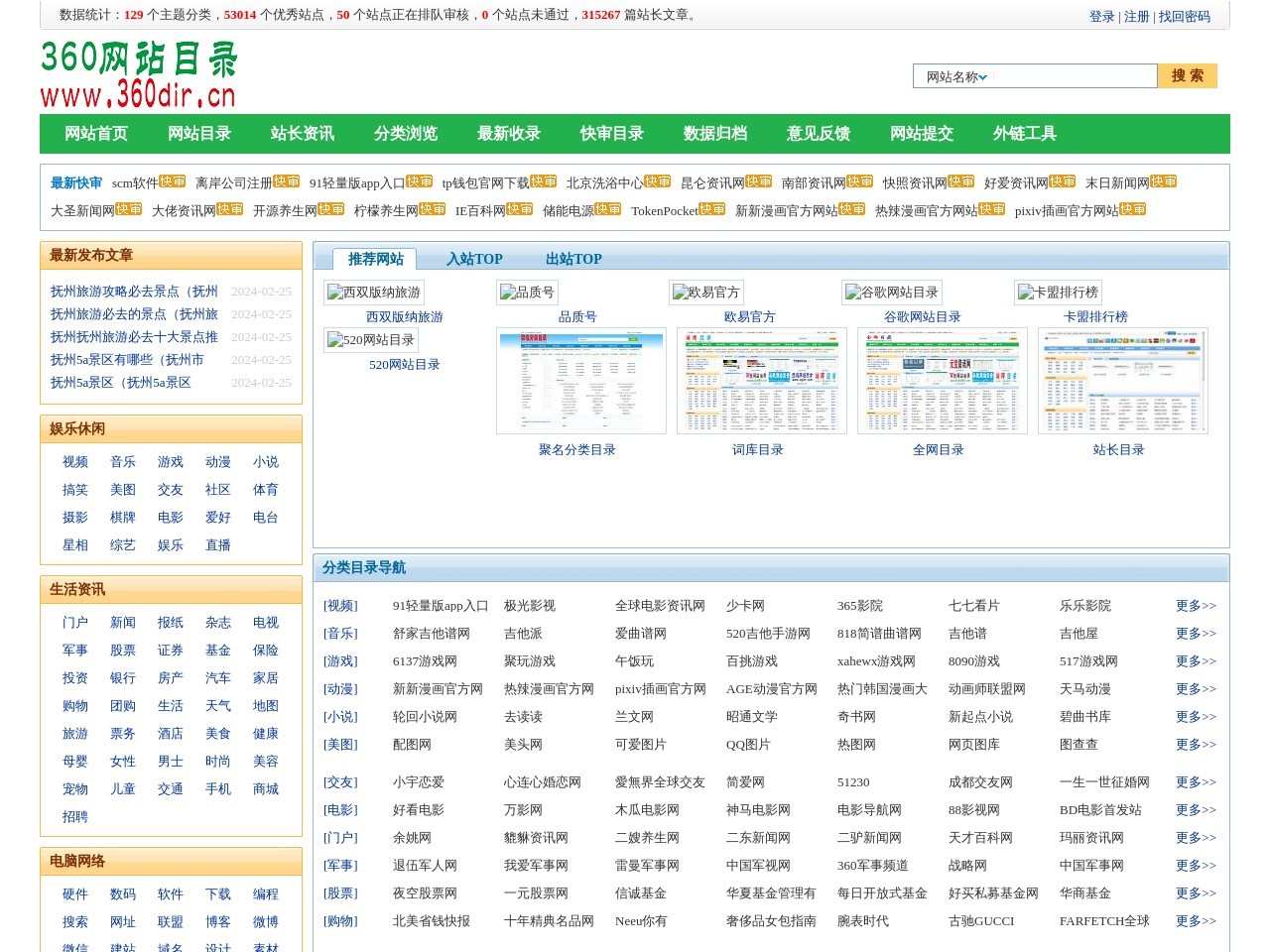The width and height of the screenshot is (1270, 952).
Task: Open the 聚名分类目录 site thumbnail
Action: 580,381
